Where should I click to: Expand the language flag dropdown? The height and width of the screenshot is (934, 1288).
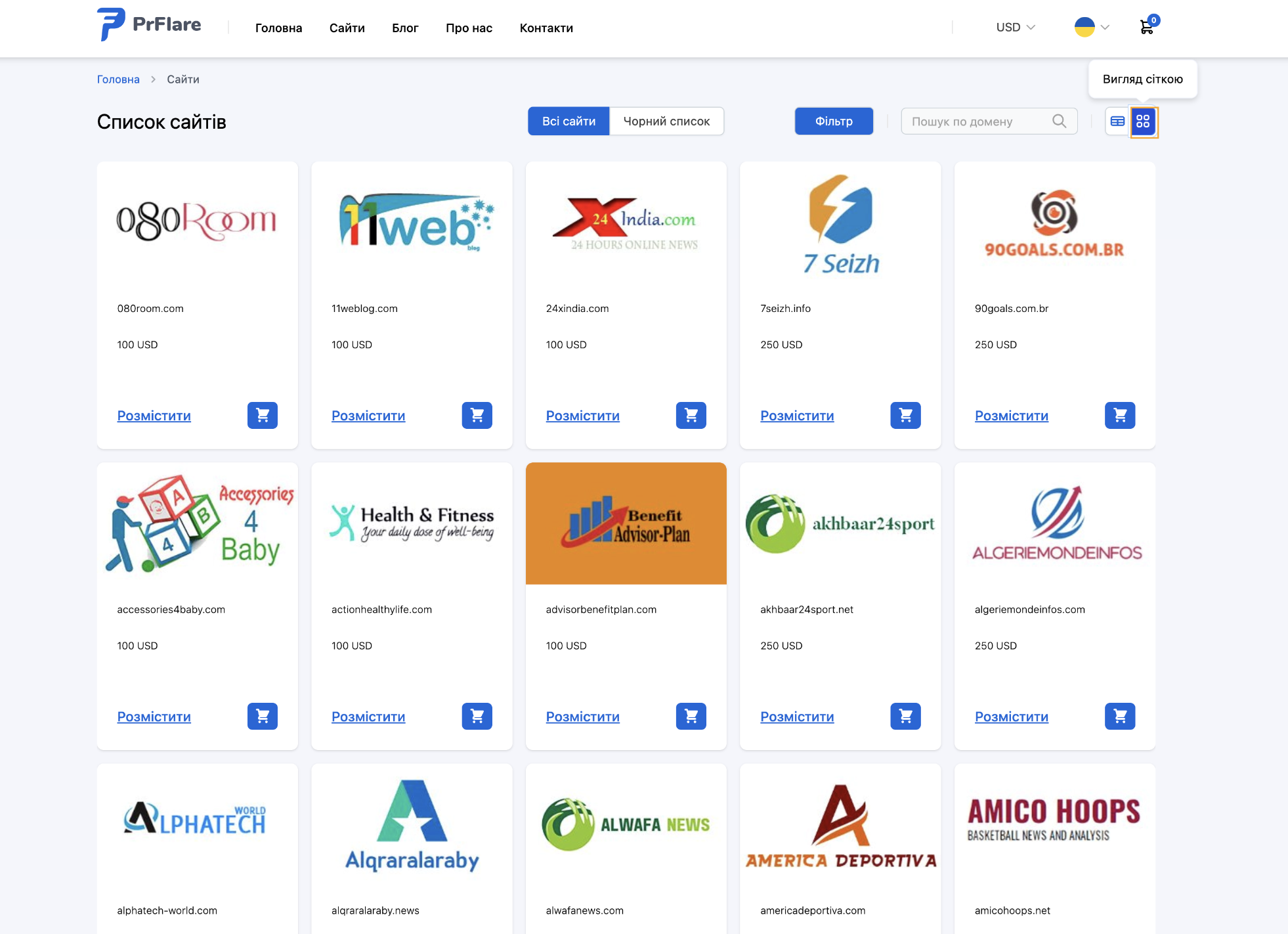tap(1092, 28)
